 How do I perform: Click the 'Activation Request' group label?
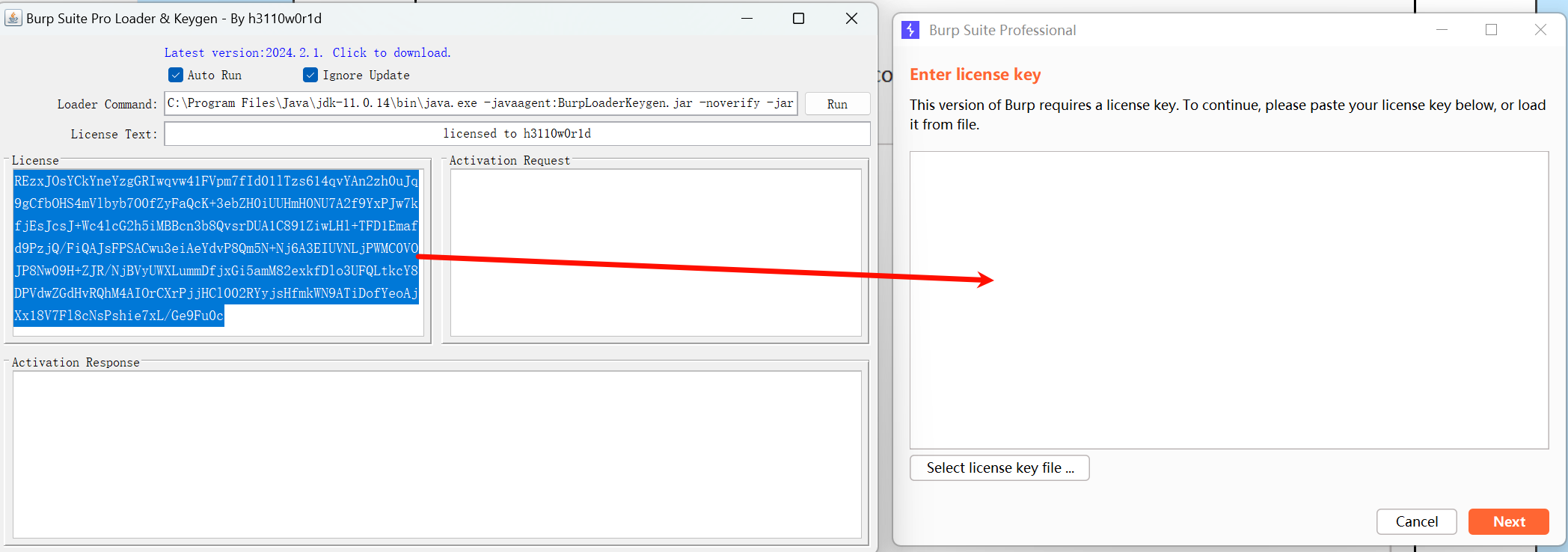pyautogui.click(x=509, y=160)
